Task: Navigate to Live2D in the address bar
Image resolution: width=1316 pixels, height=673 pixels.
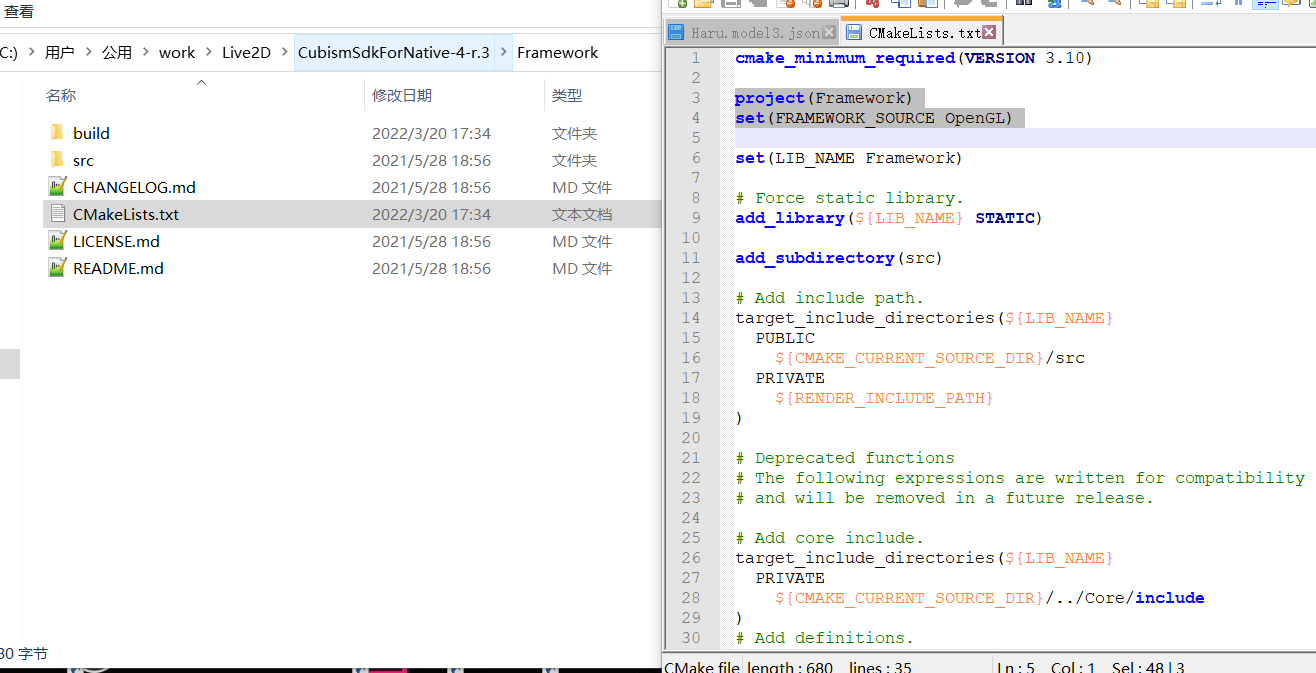Action: [x=246, y=52]
